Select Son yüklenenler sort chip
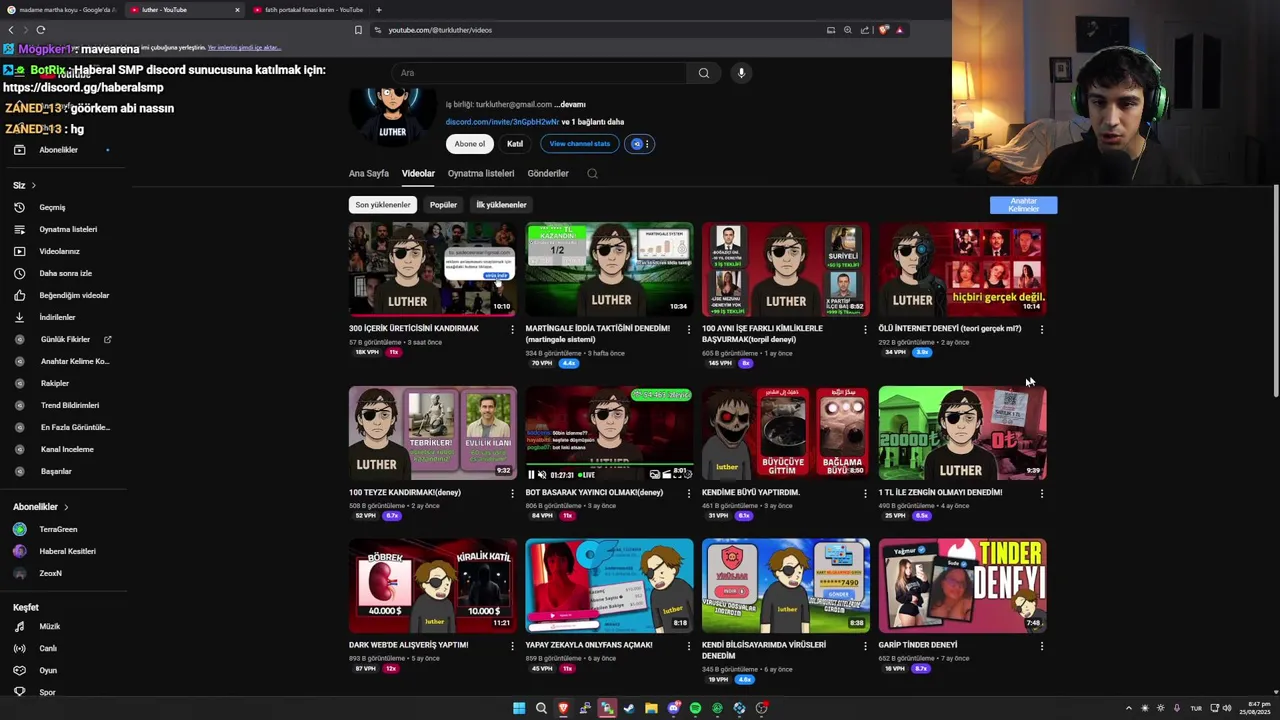1280x720 pixels. 383,205
